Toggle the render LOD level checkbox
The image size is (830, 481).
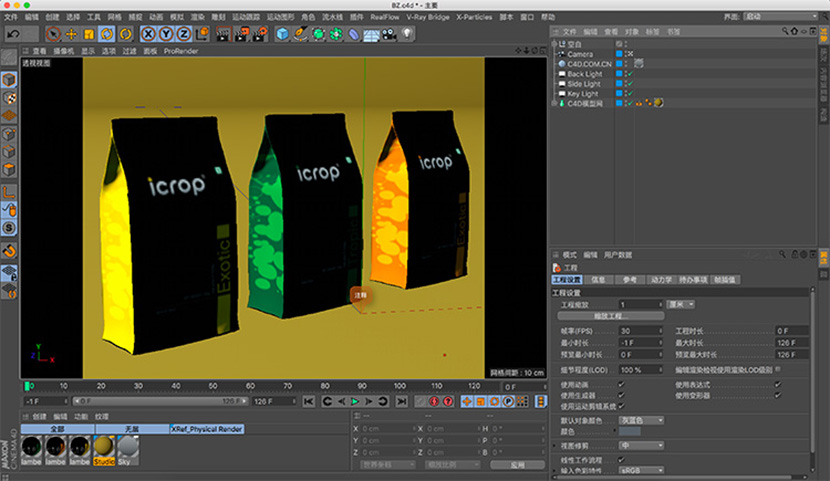point(778,369)
